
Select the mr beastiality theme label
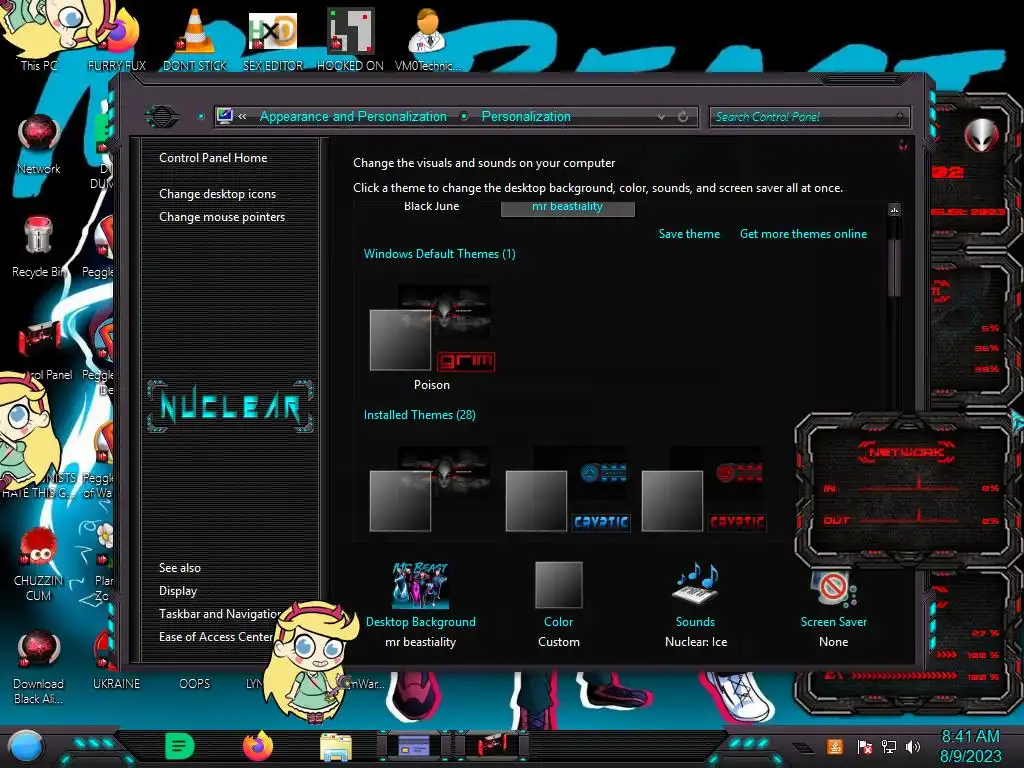[567, 207]
